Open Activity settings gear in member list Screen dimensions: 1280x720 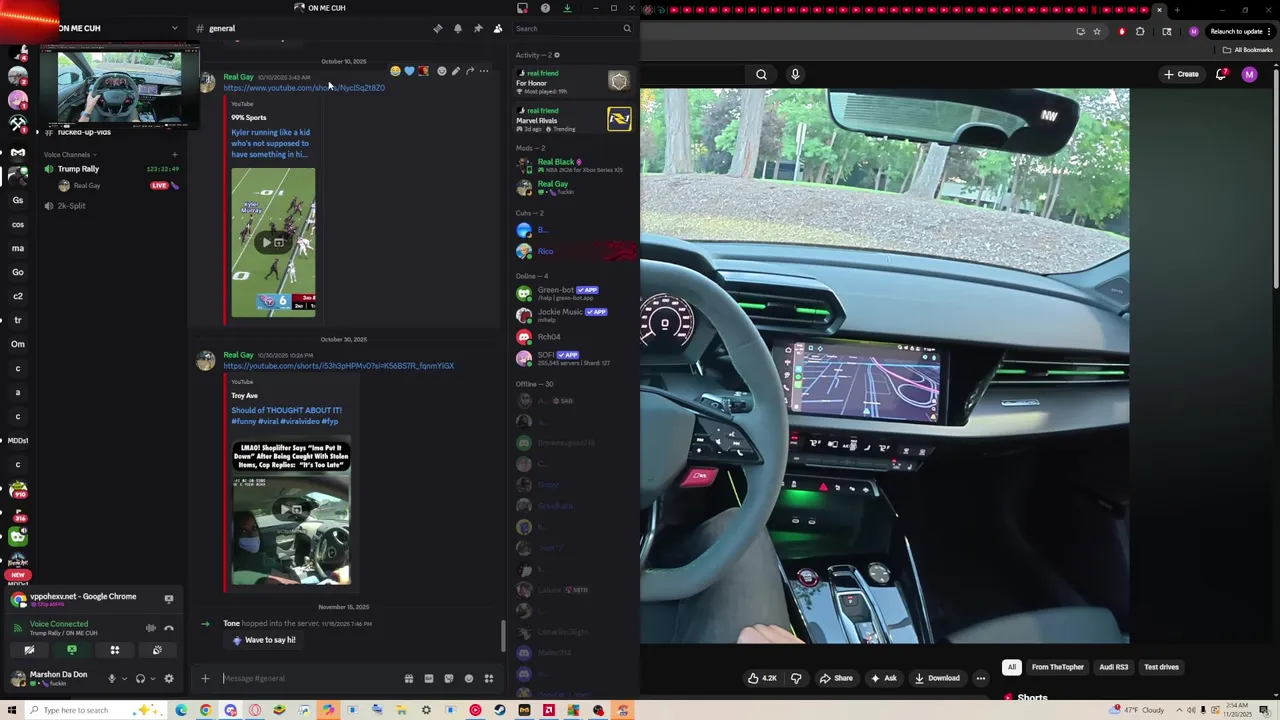coord(557,55)
